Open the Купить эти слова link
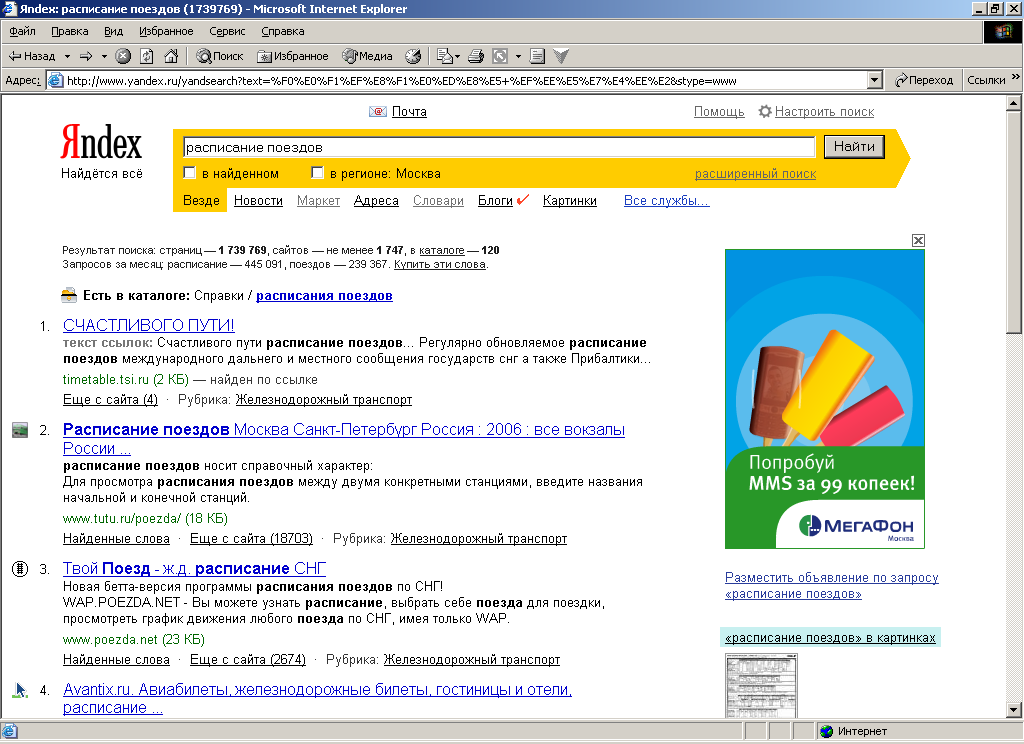Image resolution: width=1024 pixels, height=744 pixels. click(440, 265)
